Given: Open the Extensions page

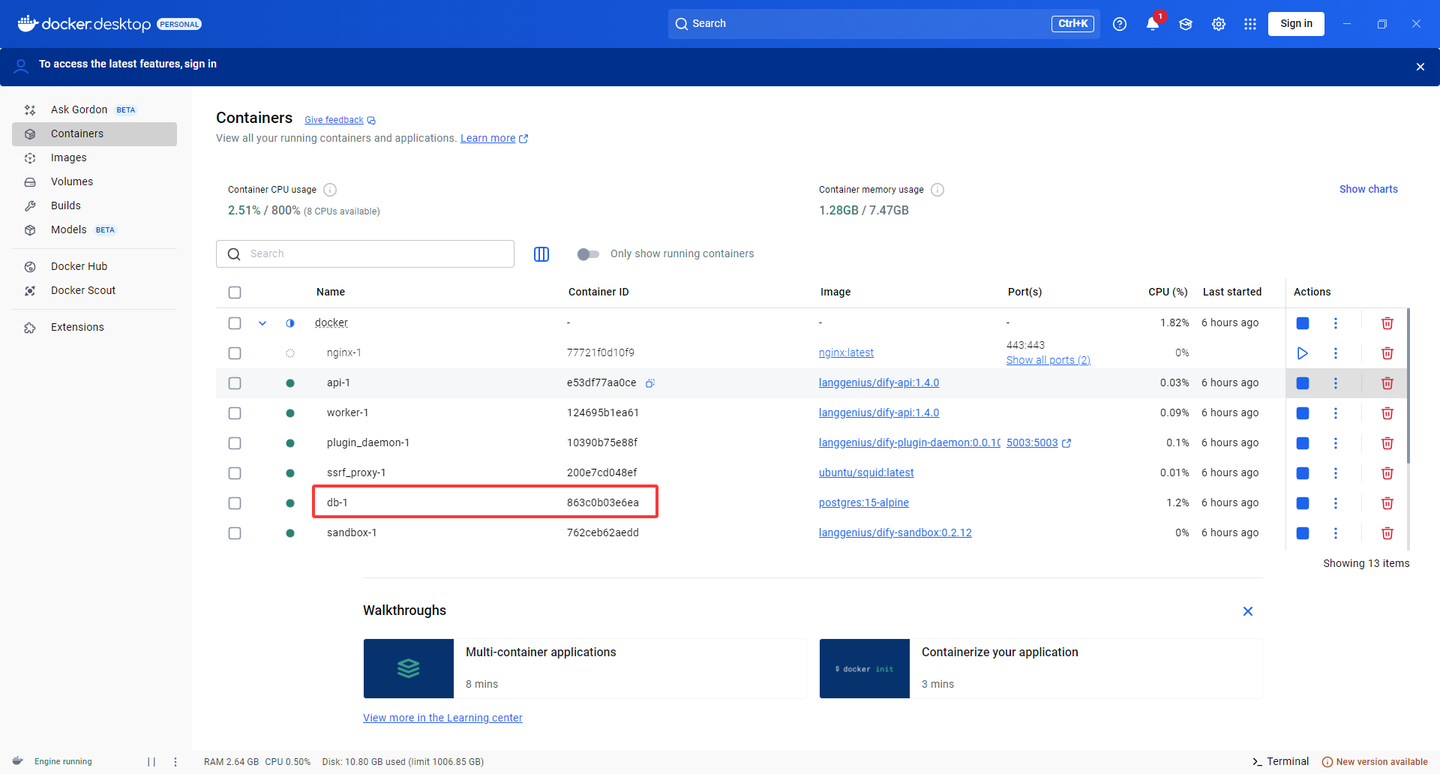Looking at the screenshot, I should [x=76, y=326].
